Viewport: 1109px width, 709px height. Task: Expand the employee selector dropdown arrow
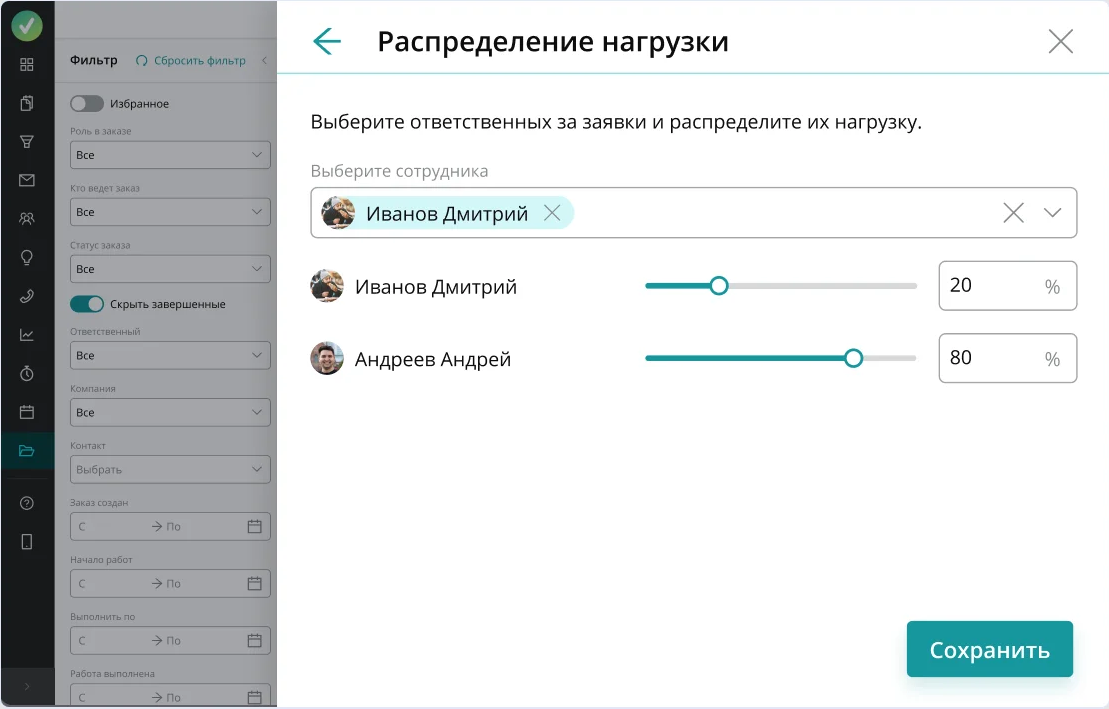point(1052,212)
